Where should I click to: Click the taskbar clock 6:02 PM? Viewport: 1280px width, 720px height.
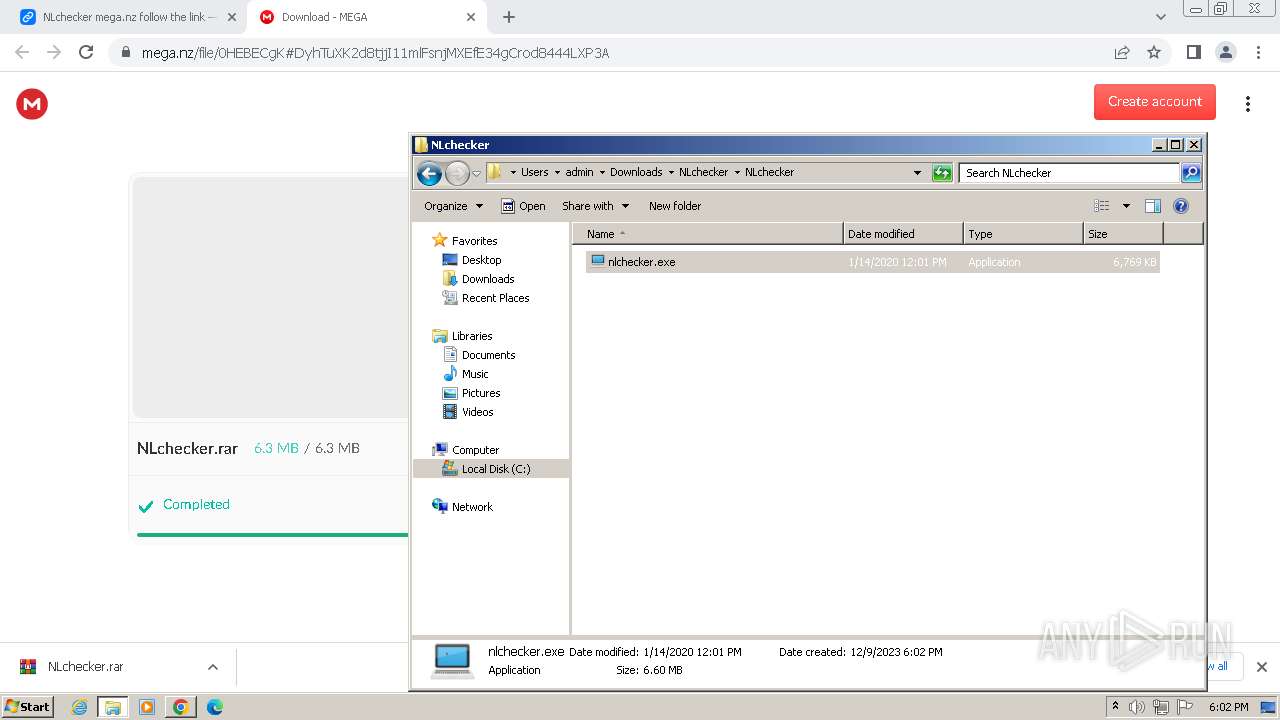1228,707
